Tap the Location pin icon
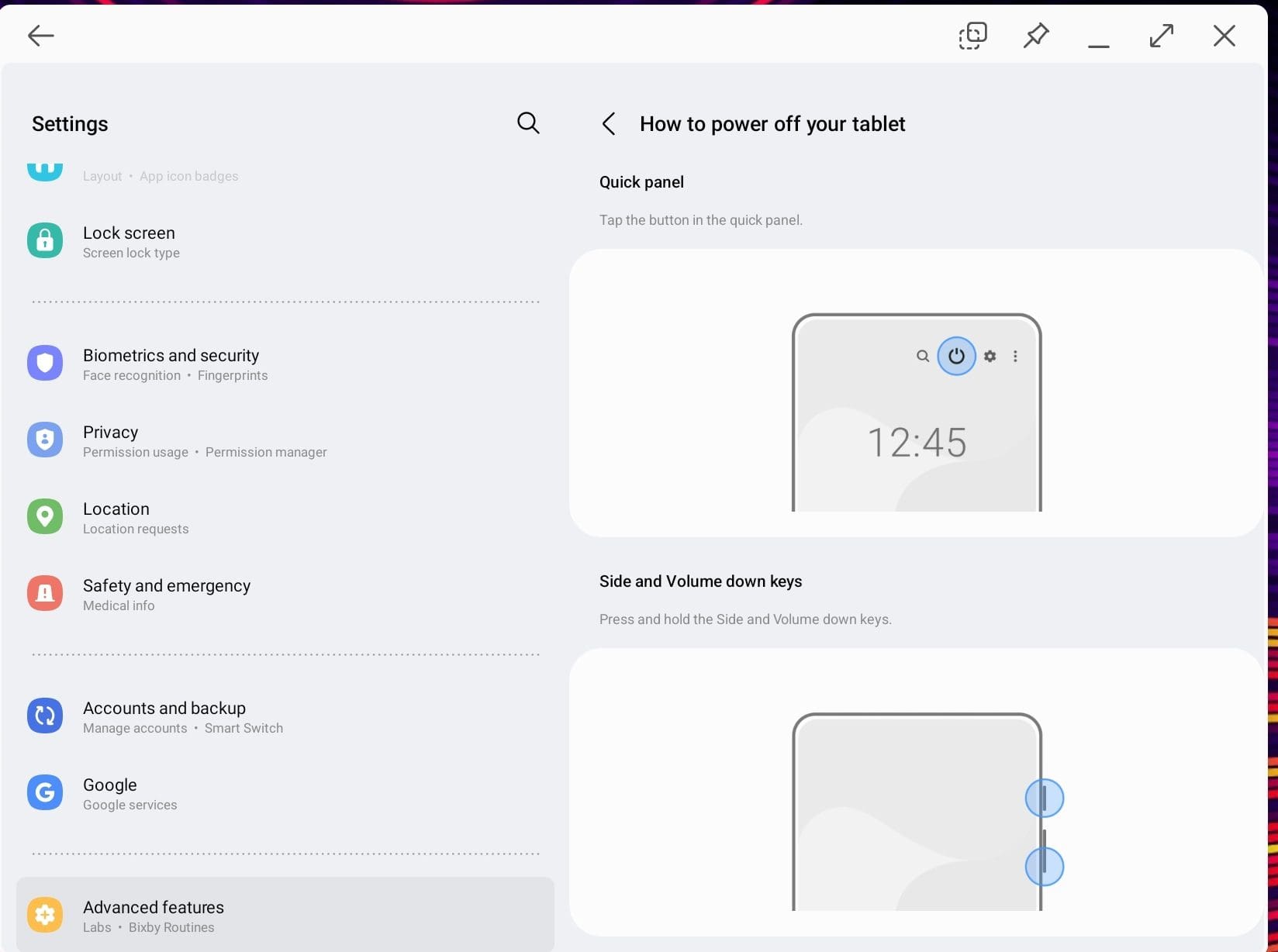The image size is (1278, 952). tap(45, 516)
